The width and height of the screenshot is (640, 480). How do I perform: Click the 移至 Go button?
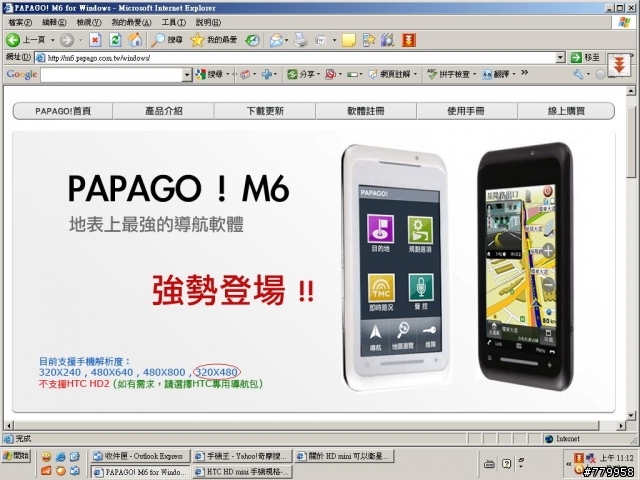point(585,58)
